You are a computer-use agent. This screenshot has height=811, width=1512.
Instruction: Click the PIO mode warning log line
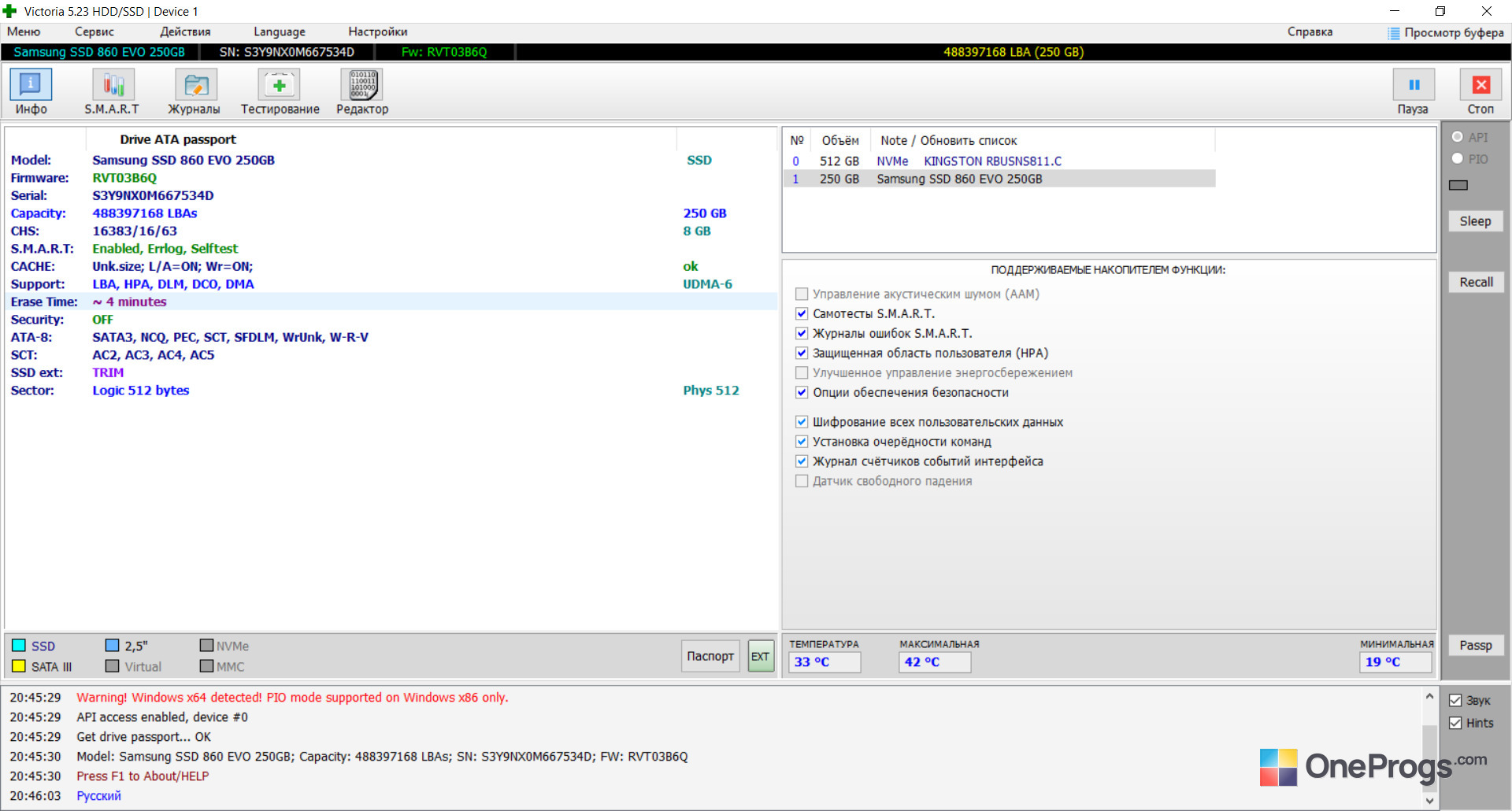click(292, 698)
